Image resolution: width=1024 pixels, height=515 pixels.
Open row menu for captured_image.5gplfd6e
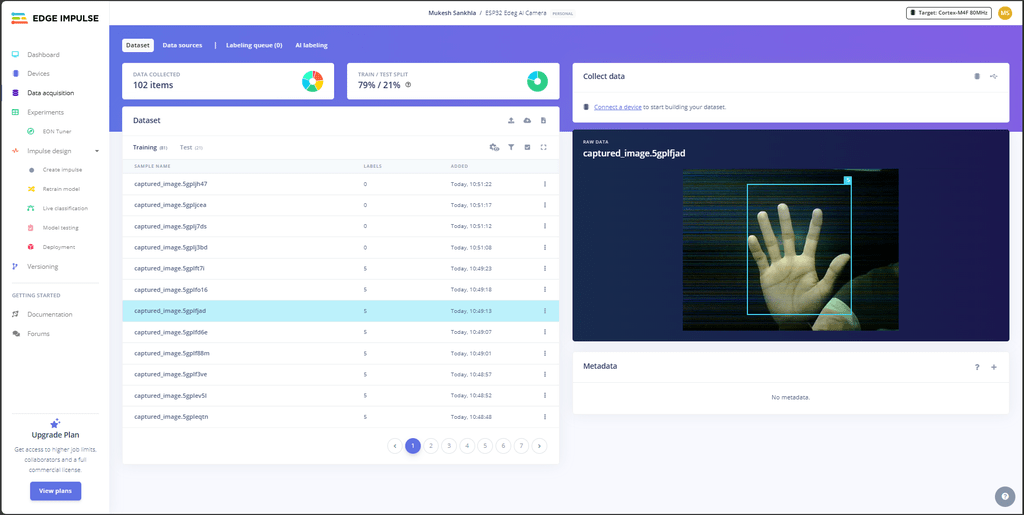(x=545, y=332)
